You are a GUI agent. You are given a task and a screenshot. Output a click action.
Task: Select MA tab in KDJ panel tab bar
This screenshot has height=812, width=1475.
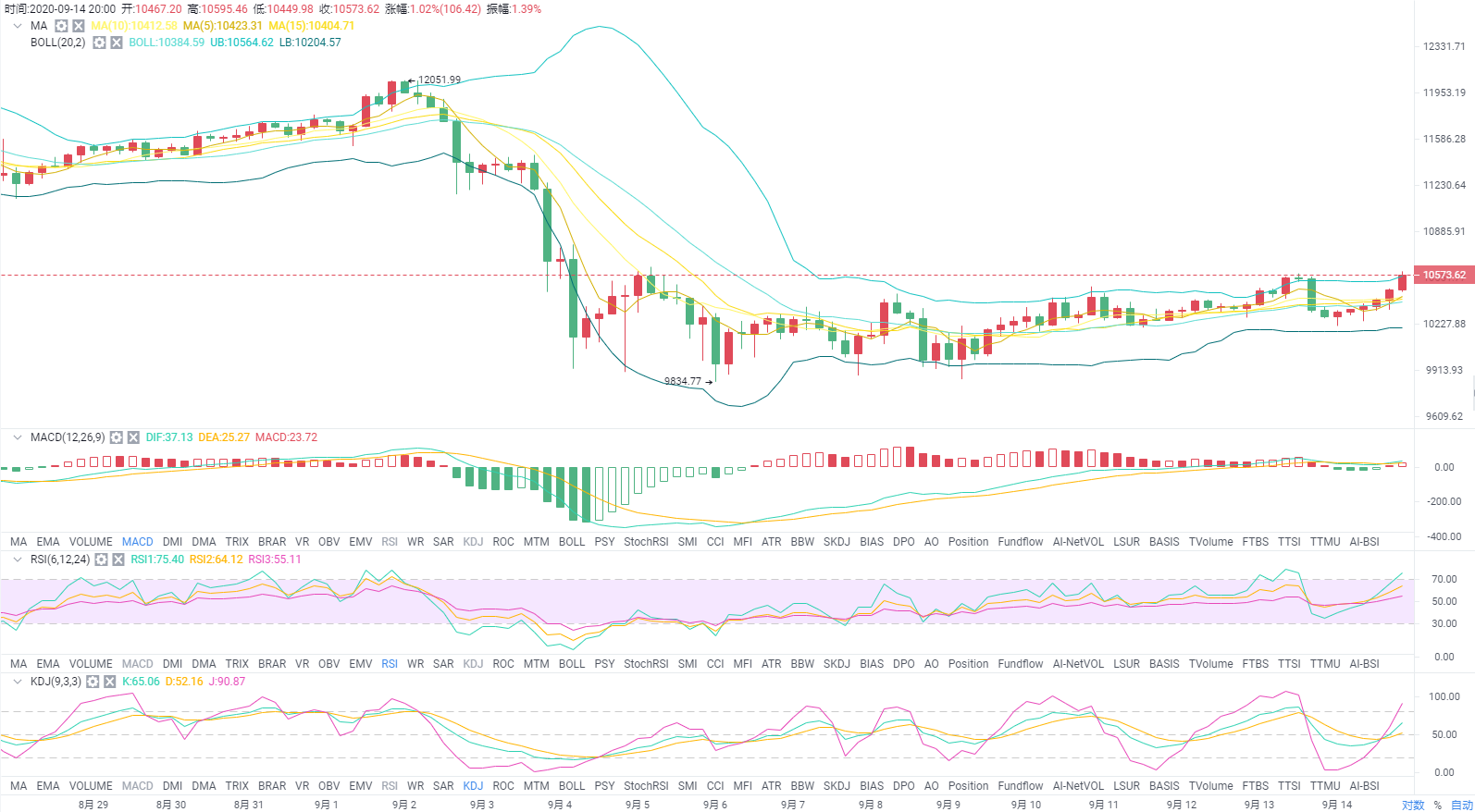point(19,786)
